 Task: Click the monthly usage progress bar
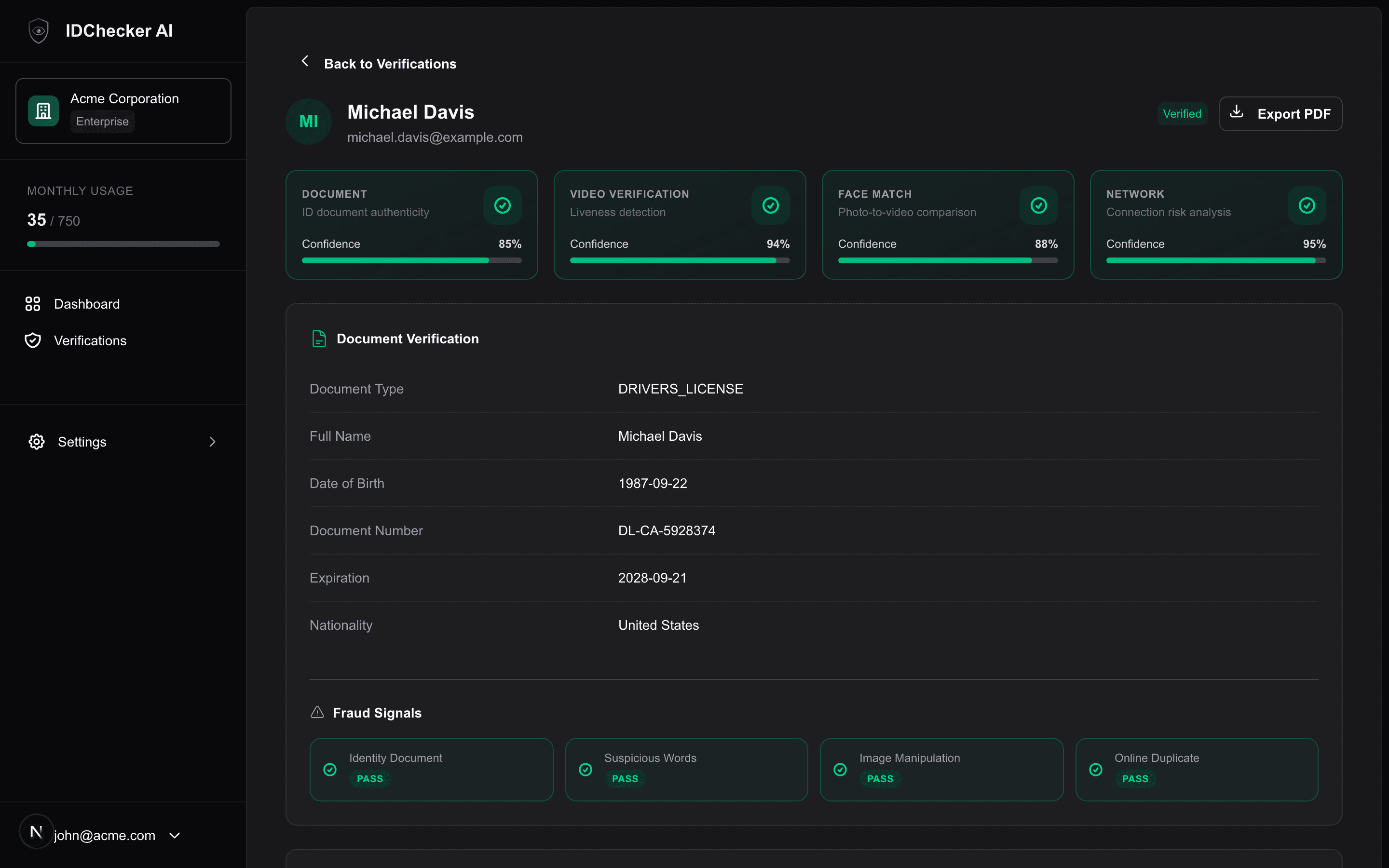[x=123, y=244]
